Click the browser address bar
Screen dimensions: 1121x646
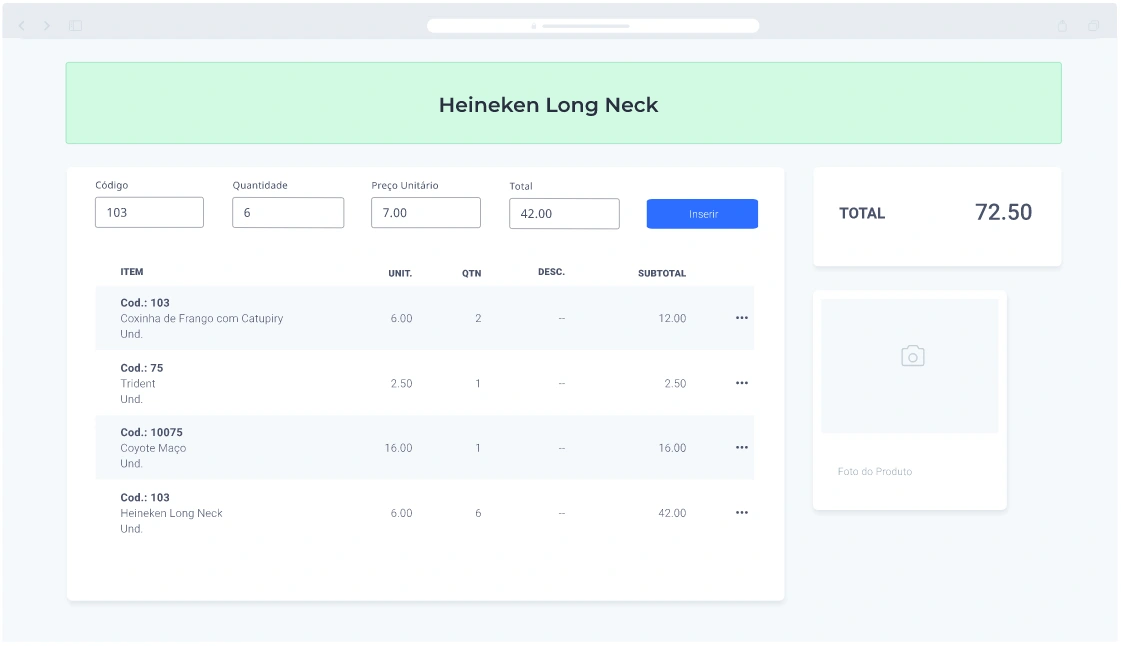(x=592, y=26)
